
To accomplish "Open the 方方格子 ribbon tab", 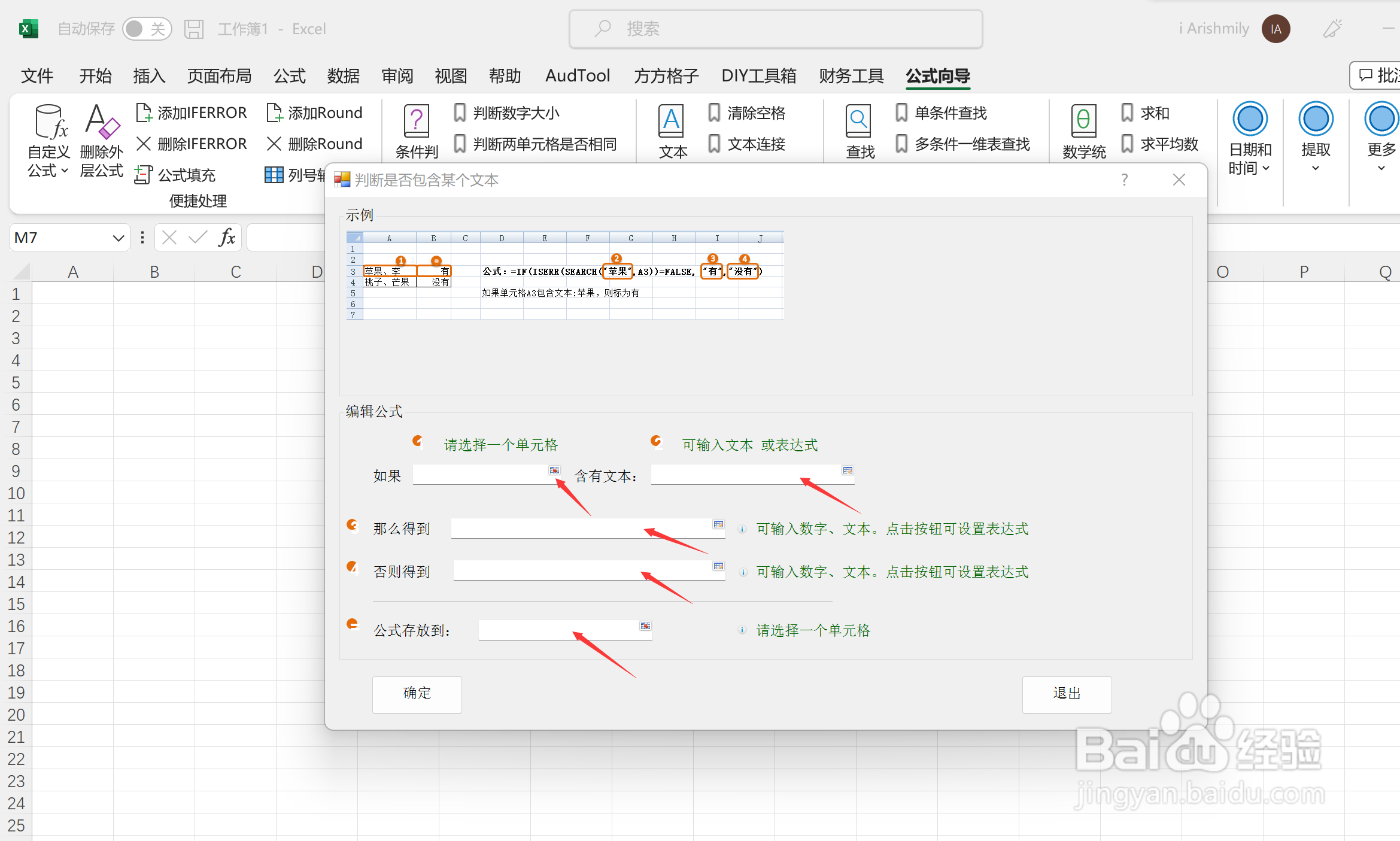I will click(666, 76).
